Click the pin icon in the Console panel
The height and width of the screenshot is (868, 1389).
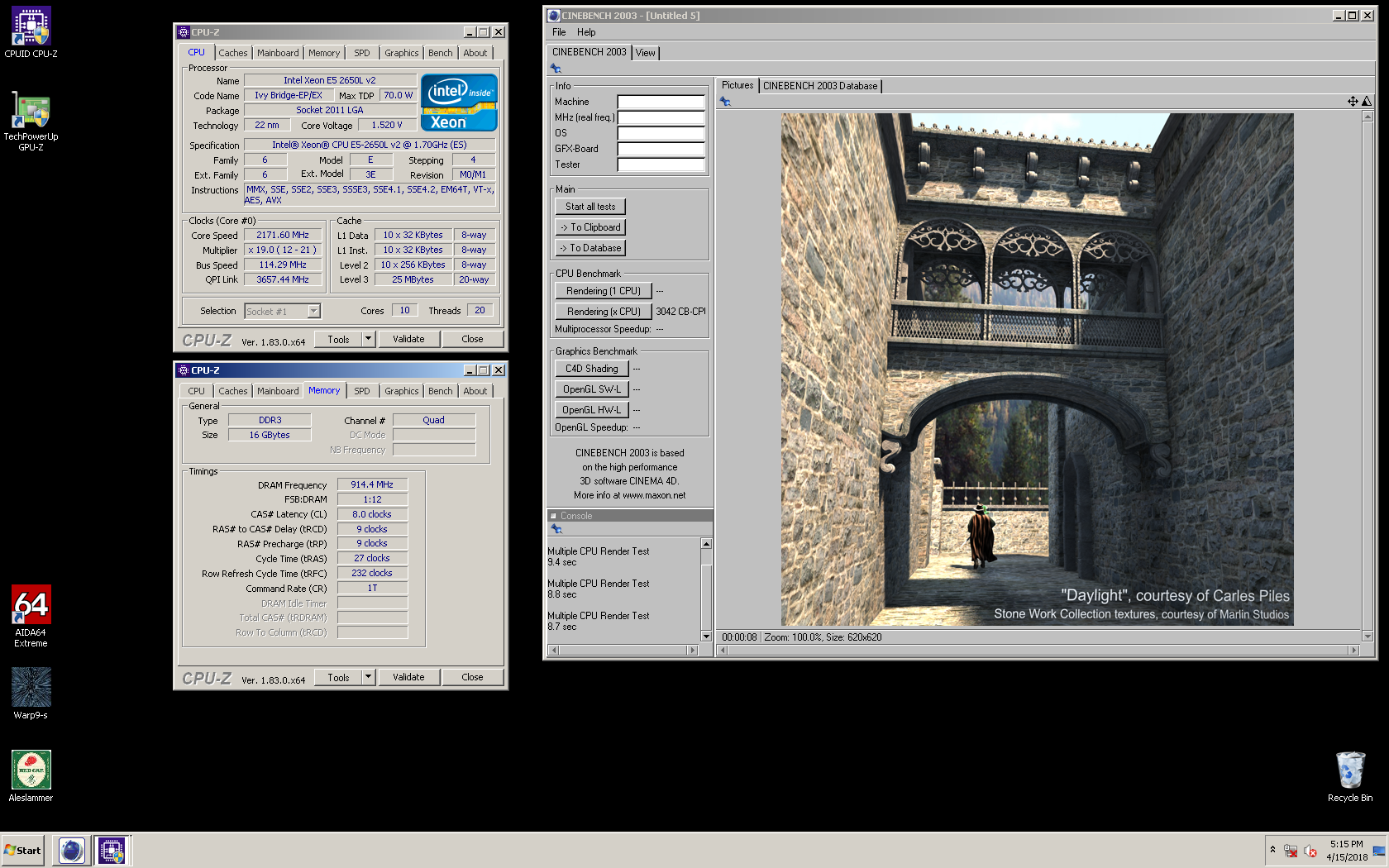556,529
